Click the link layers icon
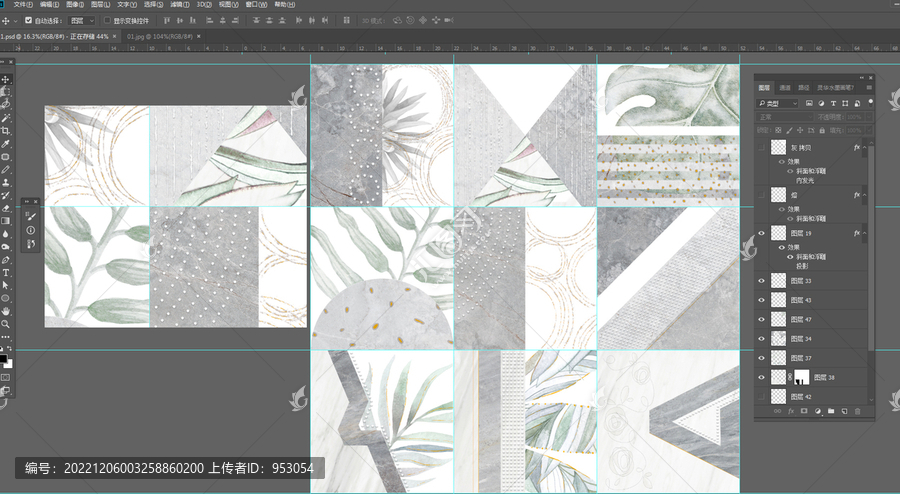Image resolution: width=900 pixels, height=494 pixels. pos(777,411)
